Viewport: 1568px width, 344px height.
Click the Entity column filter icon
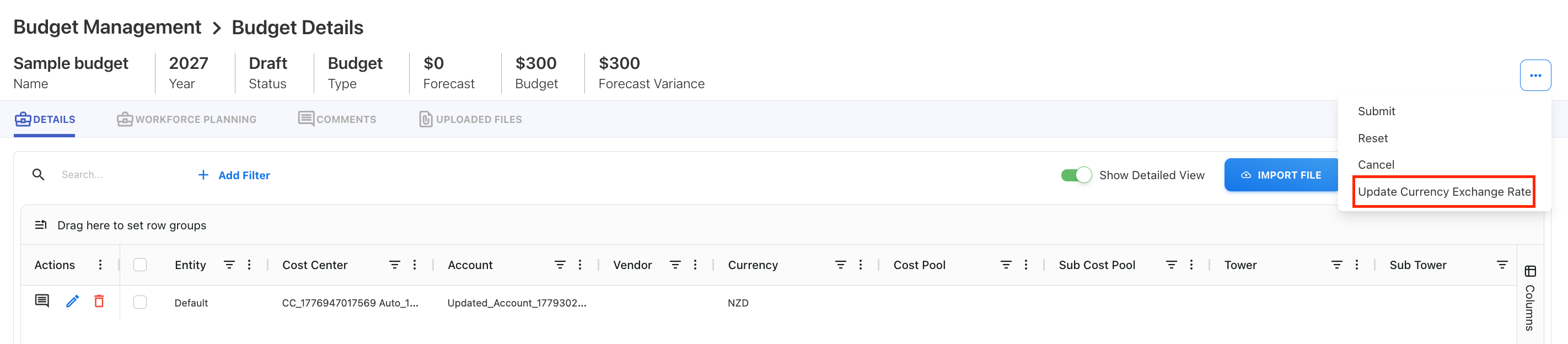tap(229, 265)
